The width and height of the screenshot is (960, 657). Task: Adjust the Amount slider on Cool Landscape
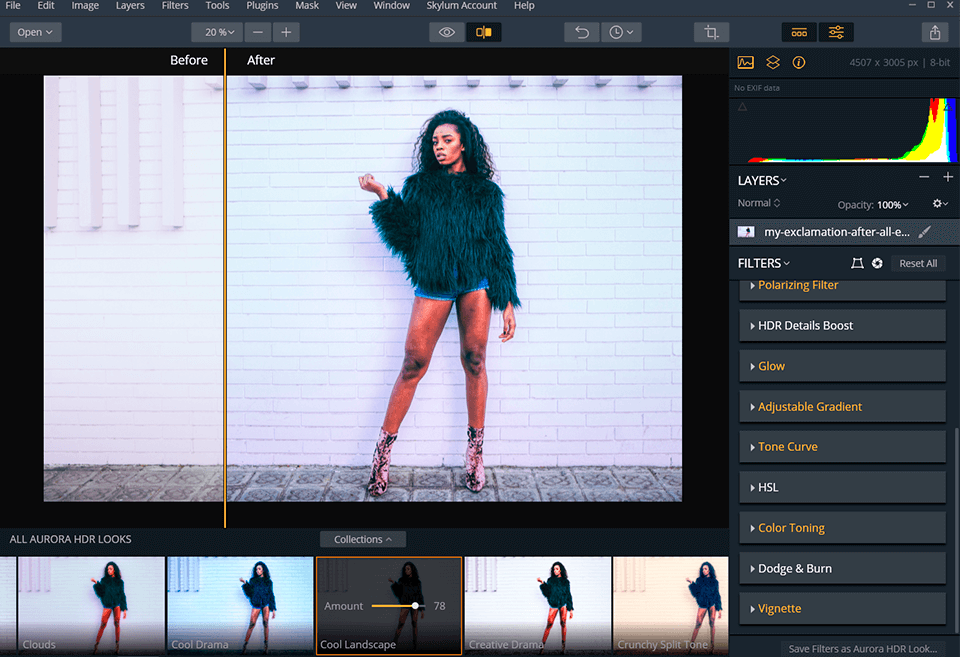click(x=413, y=605)
